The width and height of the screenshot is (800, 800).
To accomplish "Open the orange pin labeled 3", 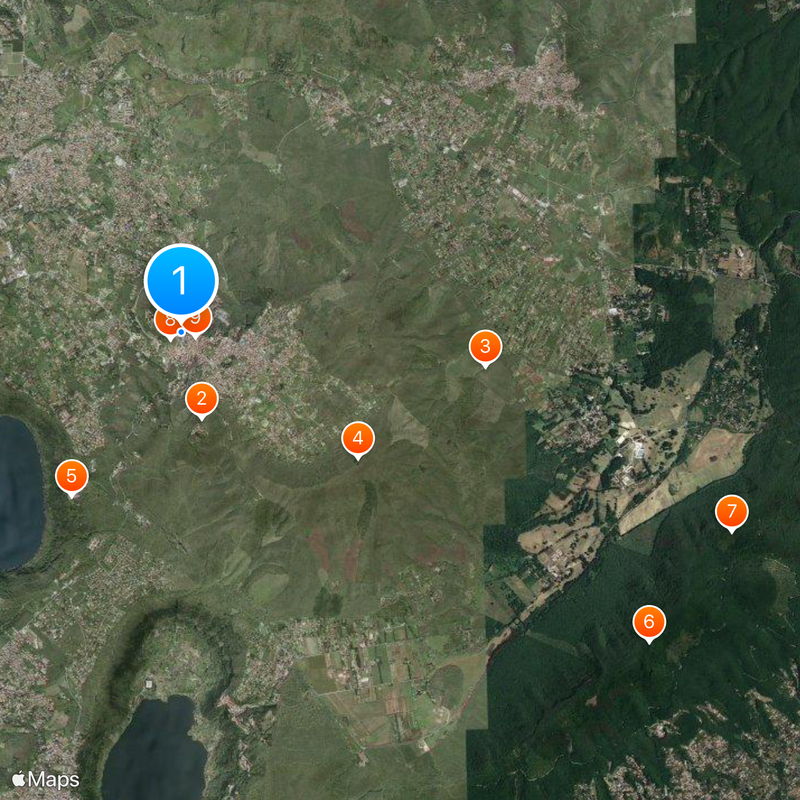I will point(485,346).
